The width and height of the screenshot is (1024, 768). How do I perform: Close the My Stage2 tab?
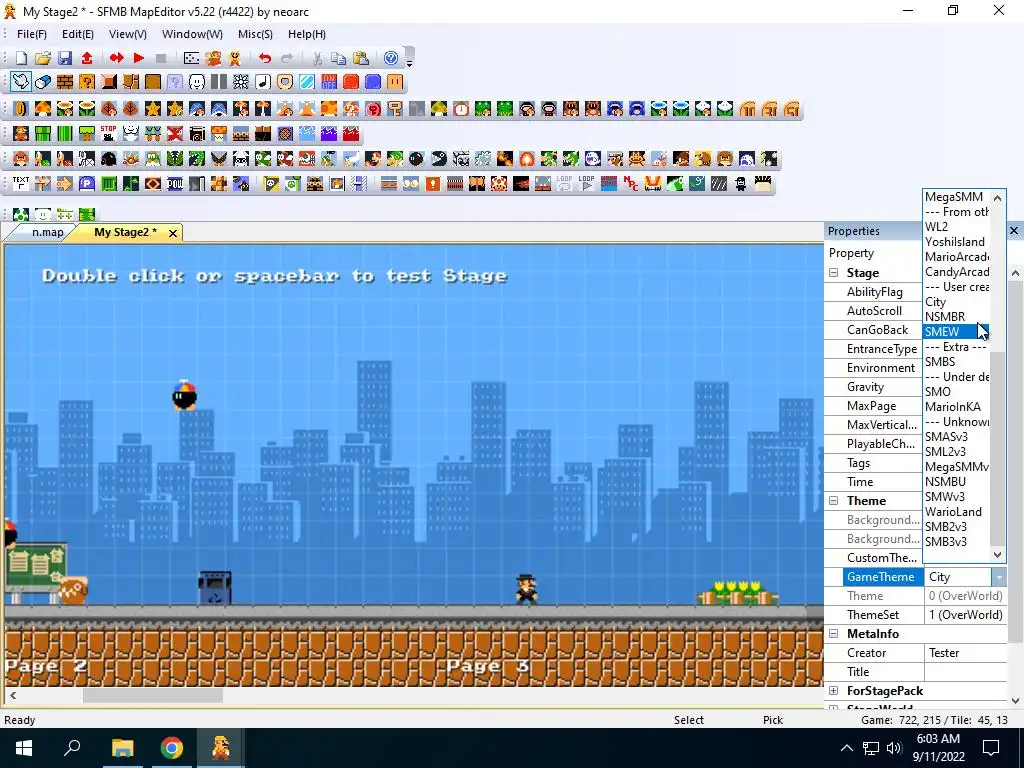(x=173, y=233)
